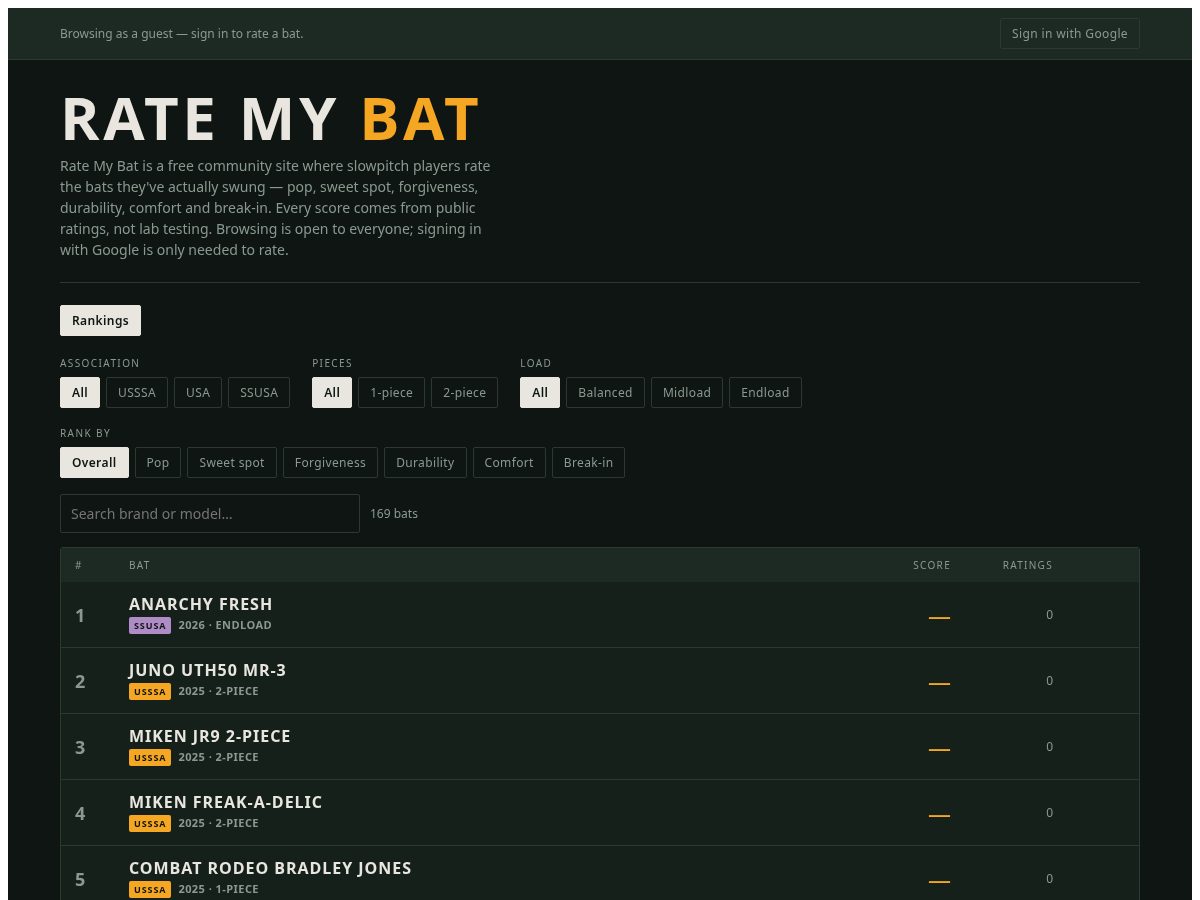Click the USSSA badge on Miken JR9 2-Piece
The width and height of the screenshot is (1200, 900).
[x=150, y=758]
